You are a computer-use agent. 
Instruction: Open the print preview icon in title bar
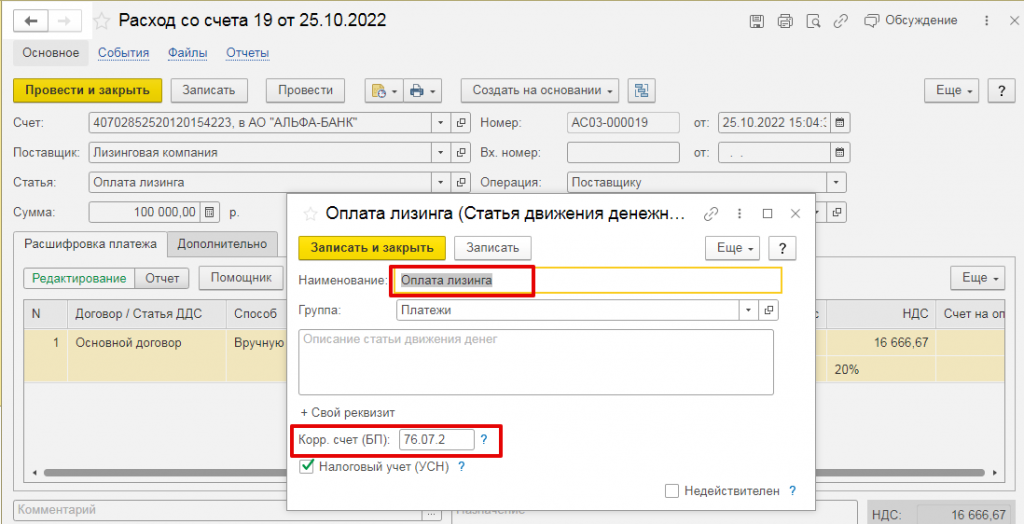(x=813, y=22)
